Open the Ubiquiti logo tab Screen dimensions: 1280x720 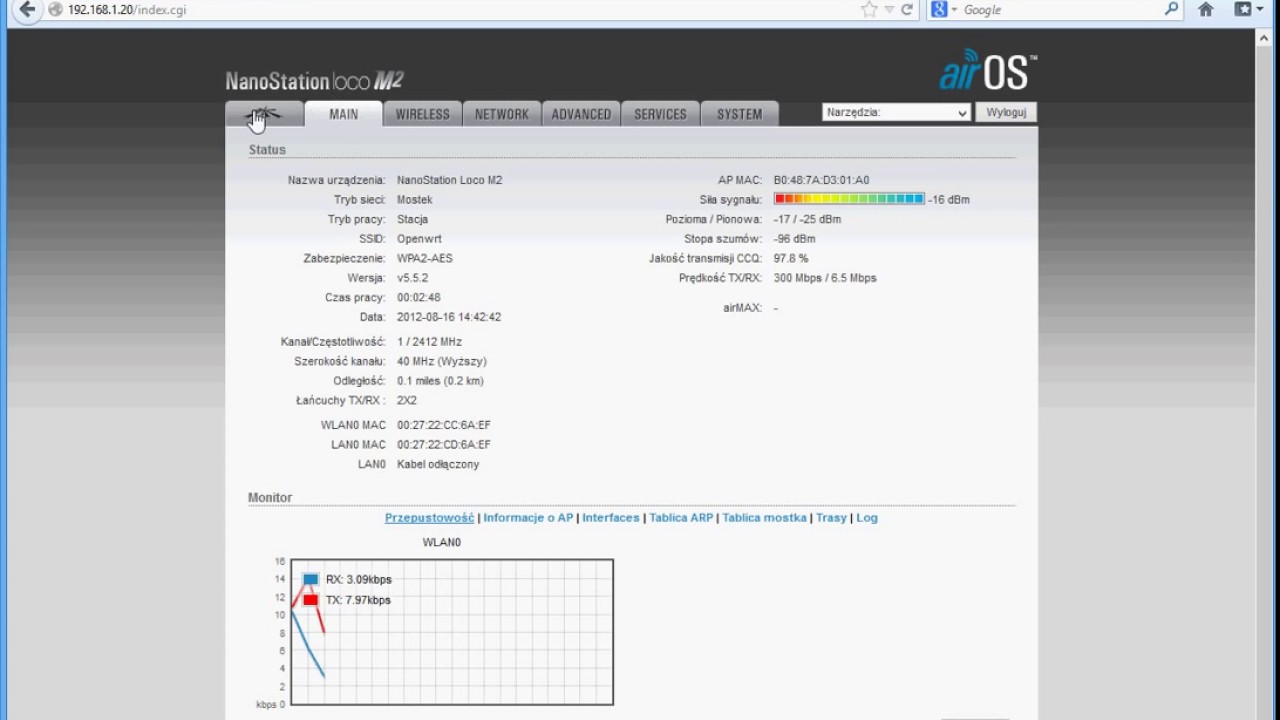[264, 114]
